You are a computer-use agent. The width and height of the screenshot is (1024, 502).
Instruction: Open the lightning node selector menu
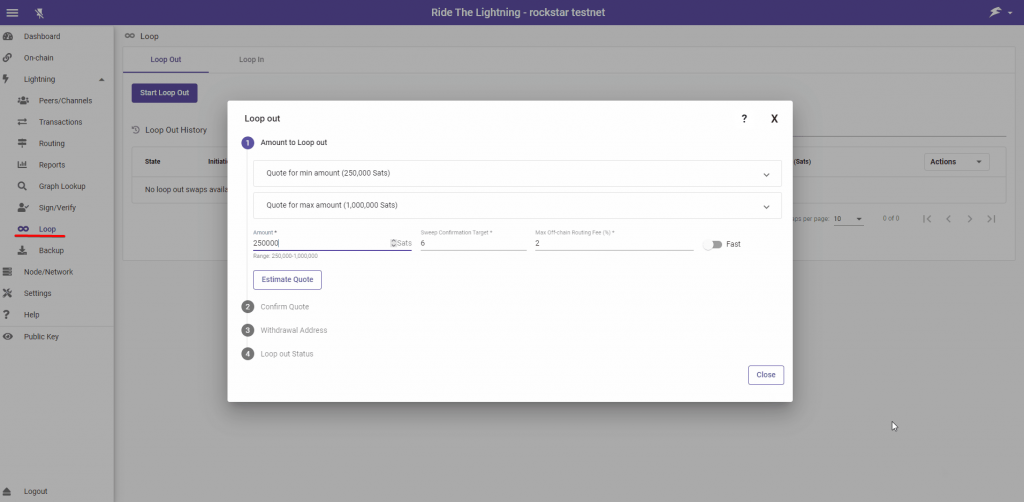(x=1000, y=12)
